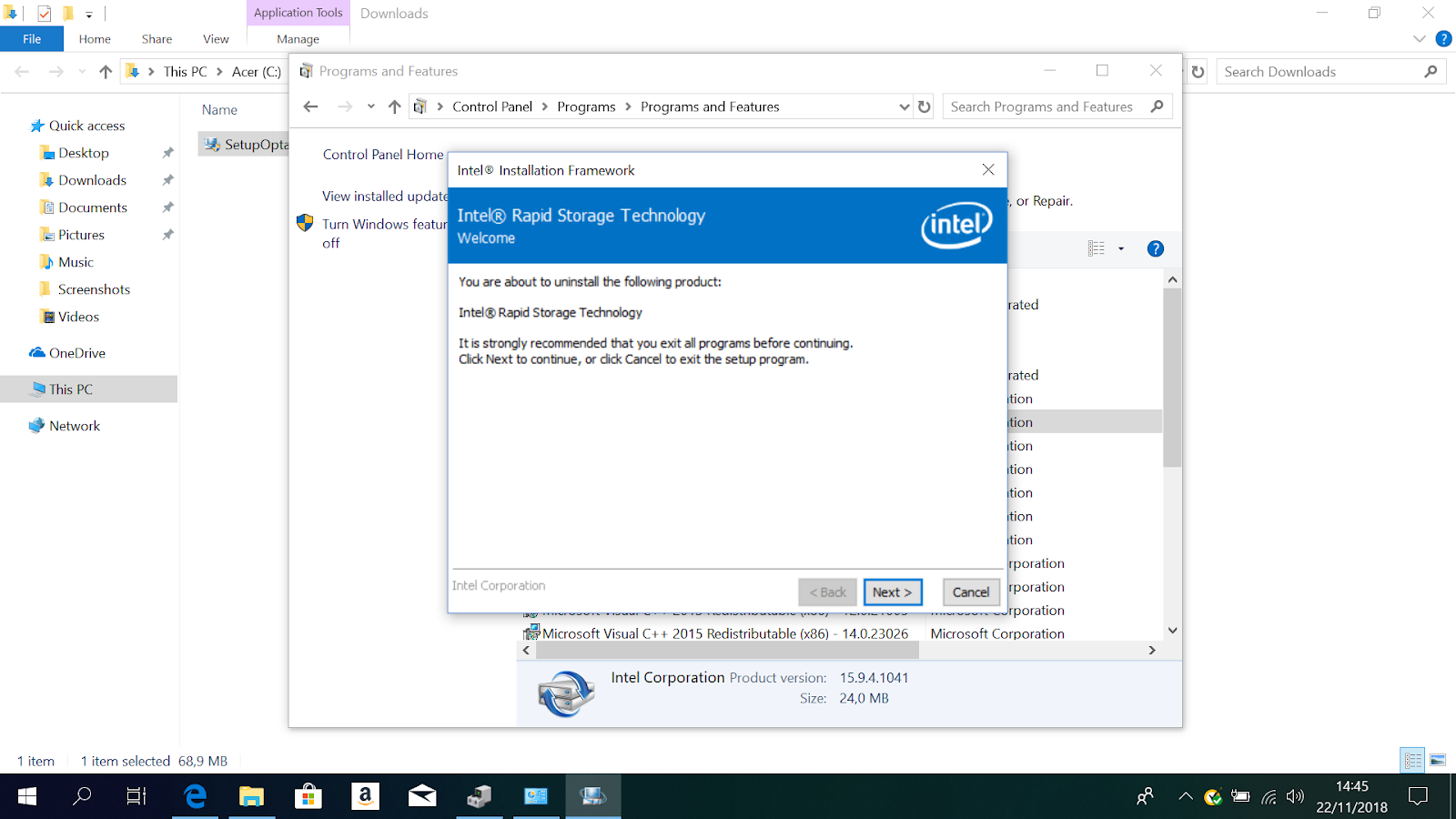
Task: Open Music folder in navigation pane
Action: click(76, 262)
